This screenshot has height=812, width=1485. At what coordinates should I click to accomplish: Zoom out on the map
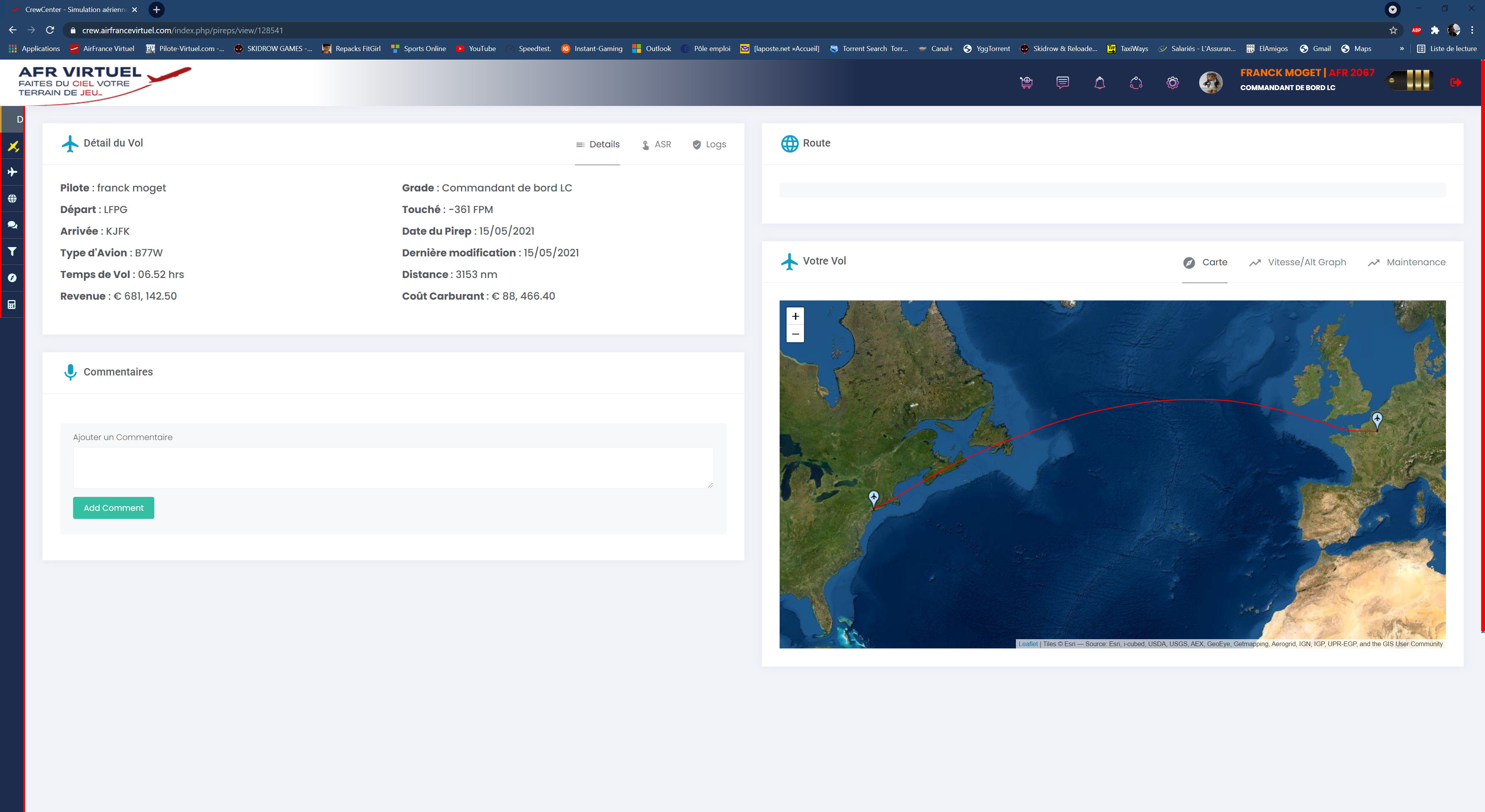click(x=795, y=334)
